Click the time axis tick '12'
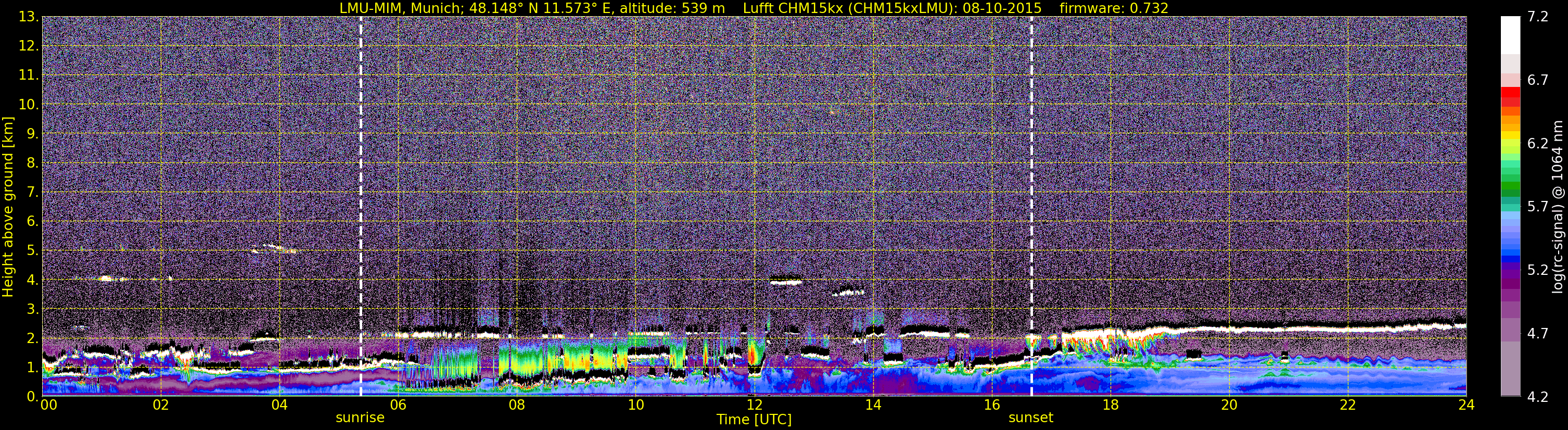Viewport: 1568px width, 430px height. point(754,405)
